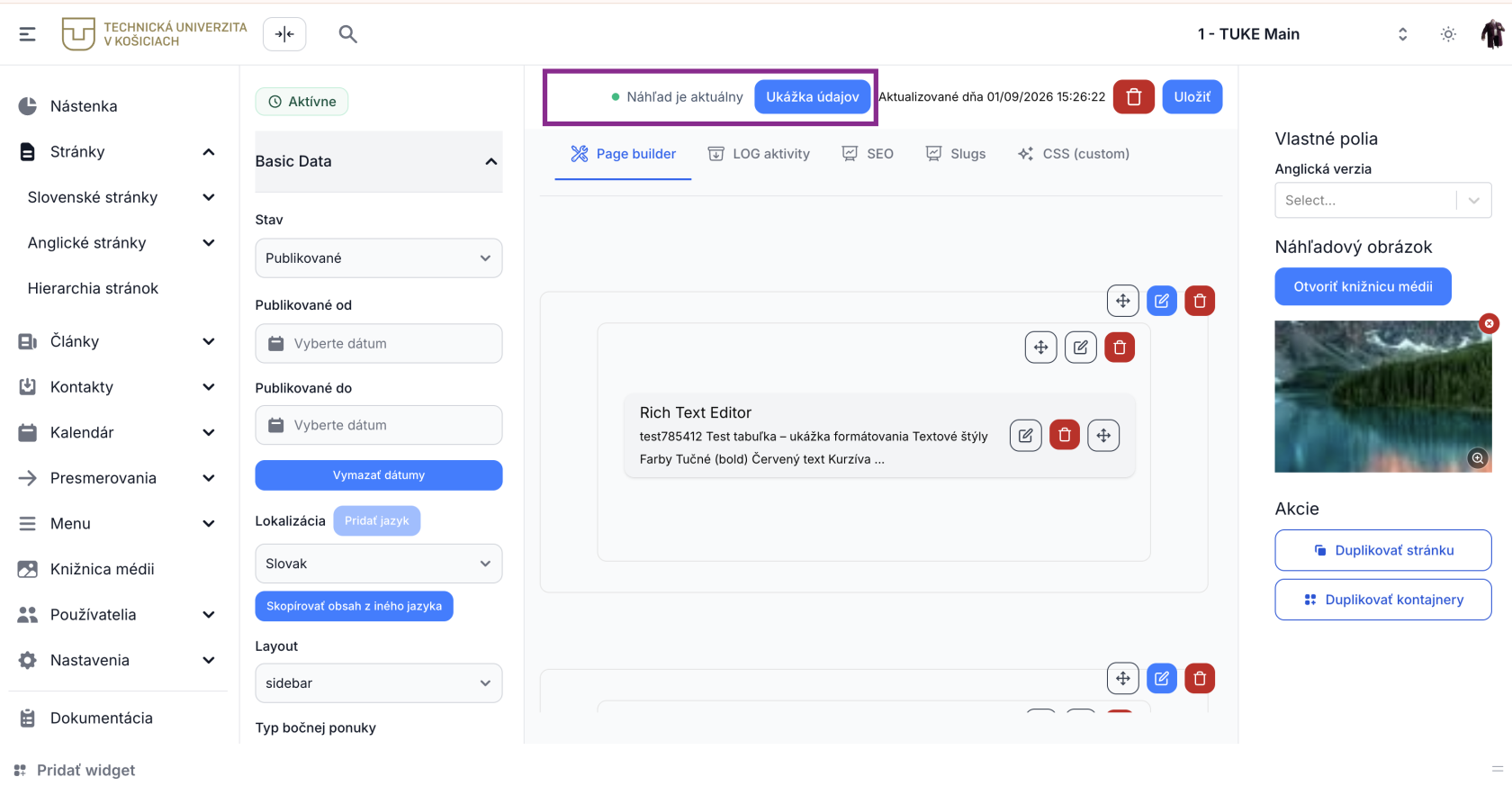1512x795 pixels.
Task: Switch to the CSS (custom) tab
Action: coord(1074,154)
